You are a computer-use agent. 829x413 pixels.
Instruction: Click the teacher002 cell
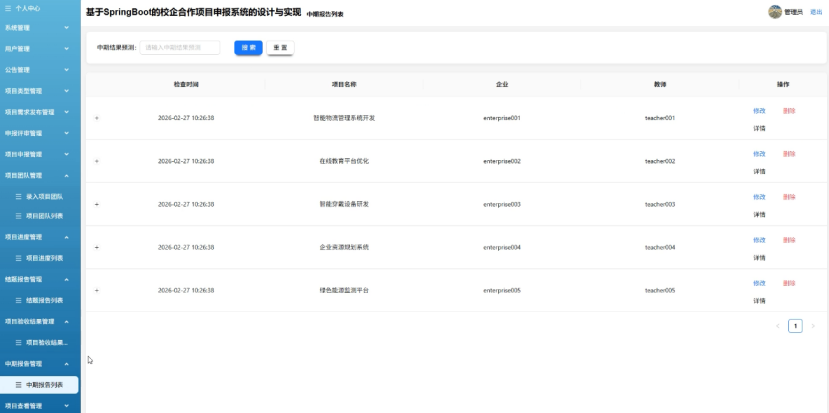pyautogui.click(x=660, y=161)
